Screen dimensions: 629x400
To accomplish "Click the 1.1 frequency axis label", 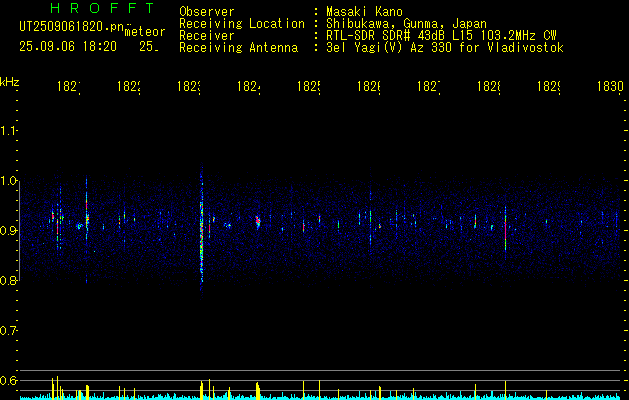I will tap(8, 131).
